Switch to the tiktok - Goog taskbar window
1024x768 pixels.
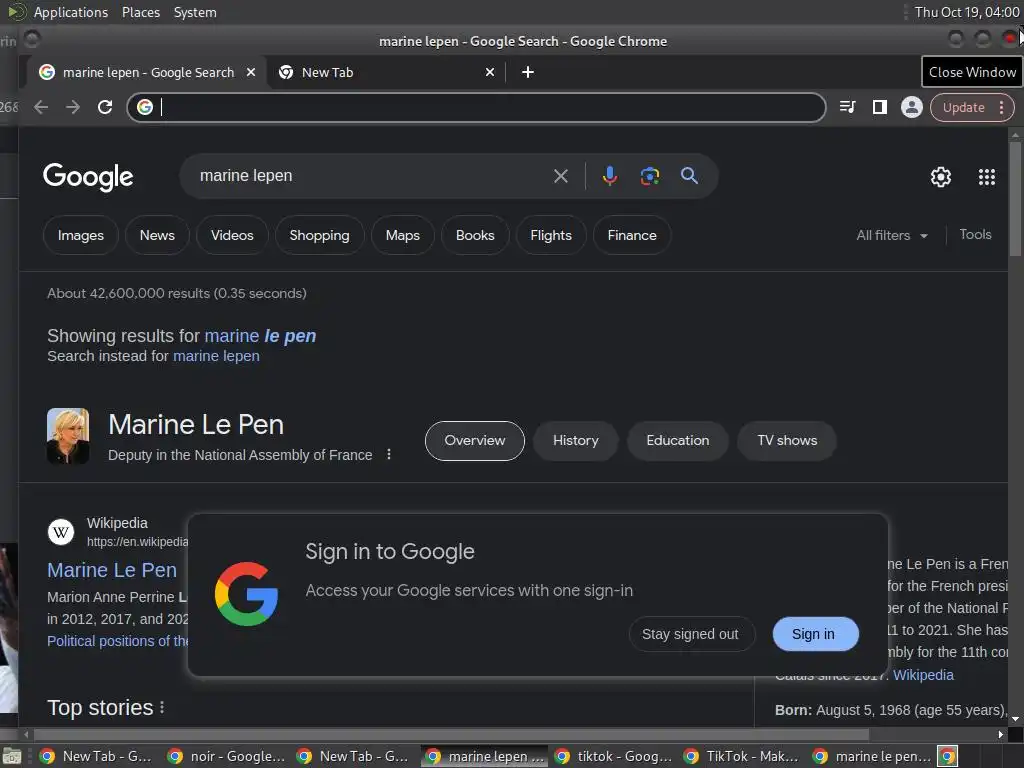[613, 756]
